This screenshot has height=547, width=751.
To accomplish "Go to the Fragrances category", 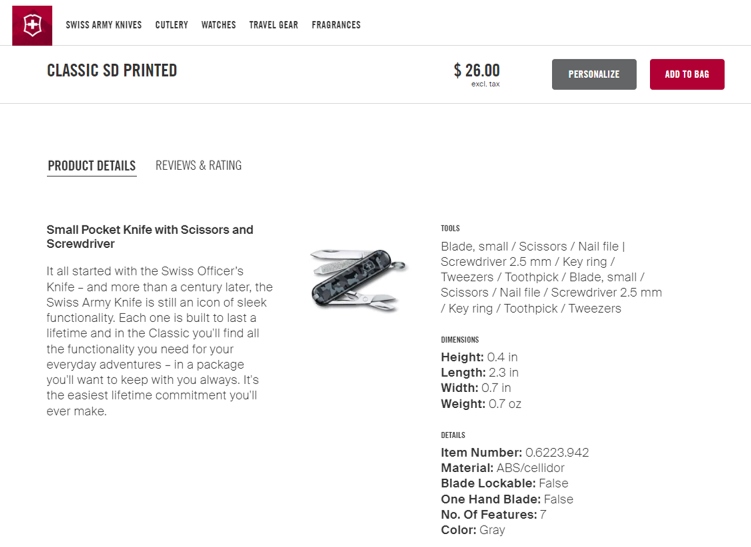I will tap(336, 25).
